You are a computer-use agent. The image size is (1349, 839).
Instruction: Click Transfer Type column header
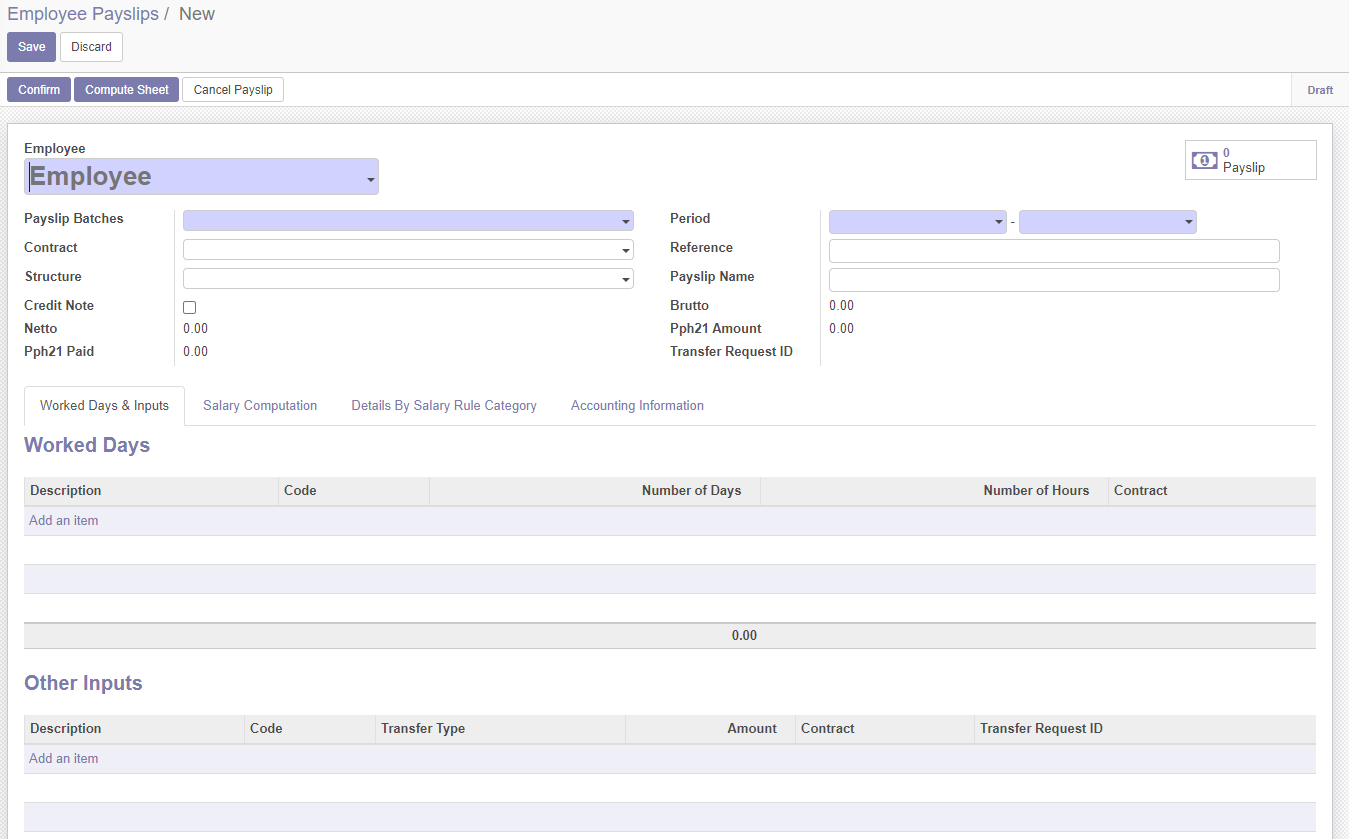500,729
